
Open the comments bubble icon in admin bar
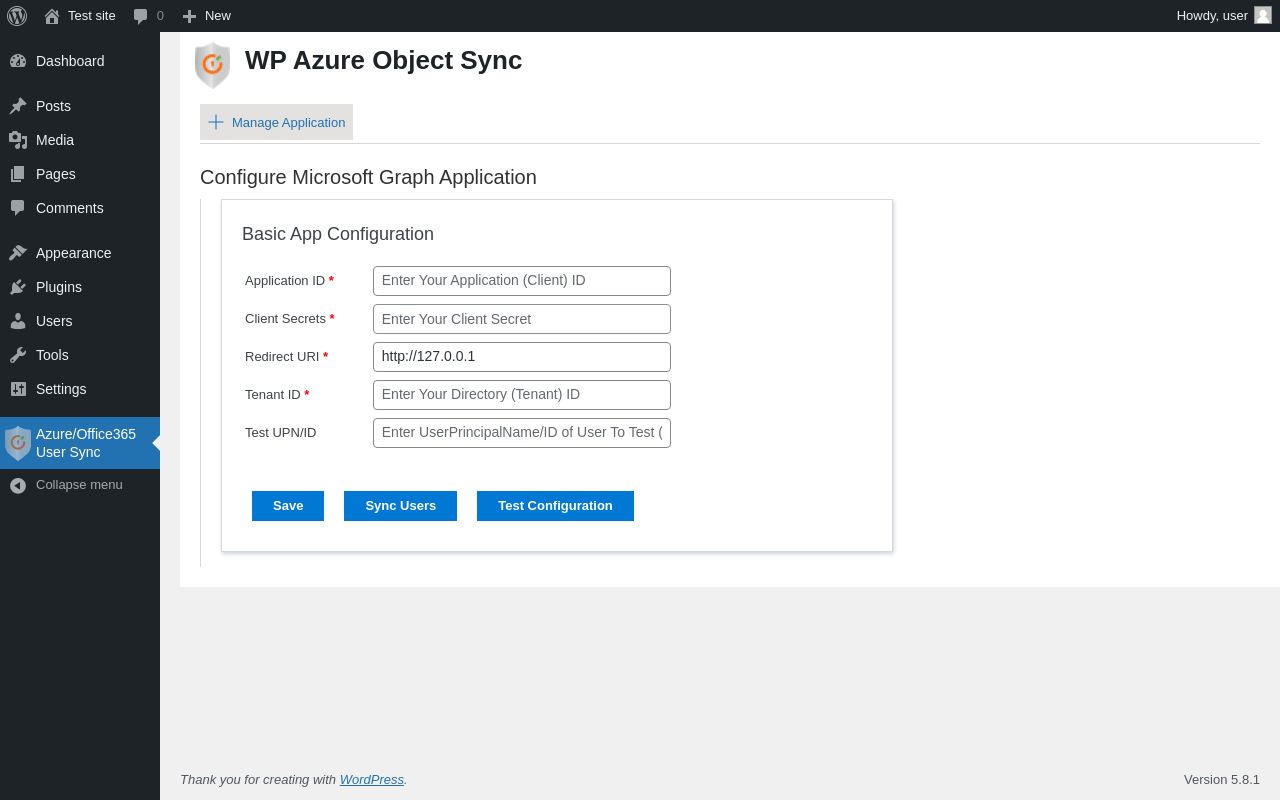(140, 16)
